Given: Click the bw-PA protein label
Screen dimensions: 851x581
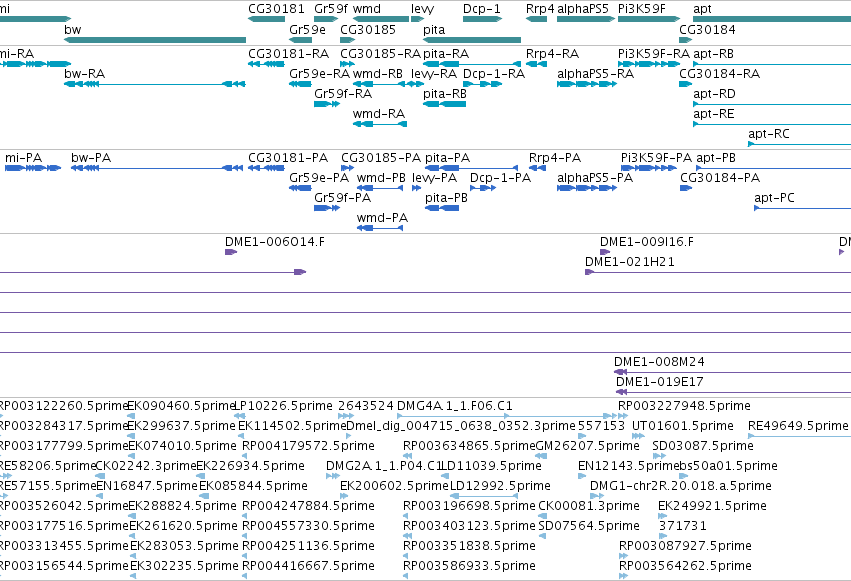Looking at the screenshot, I should pos(91,158).
